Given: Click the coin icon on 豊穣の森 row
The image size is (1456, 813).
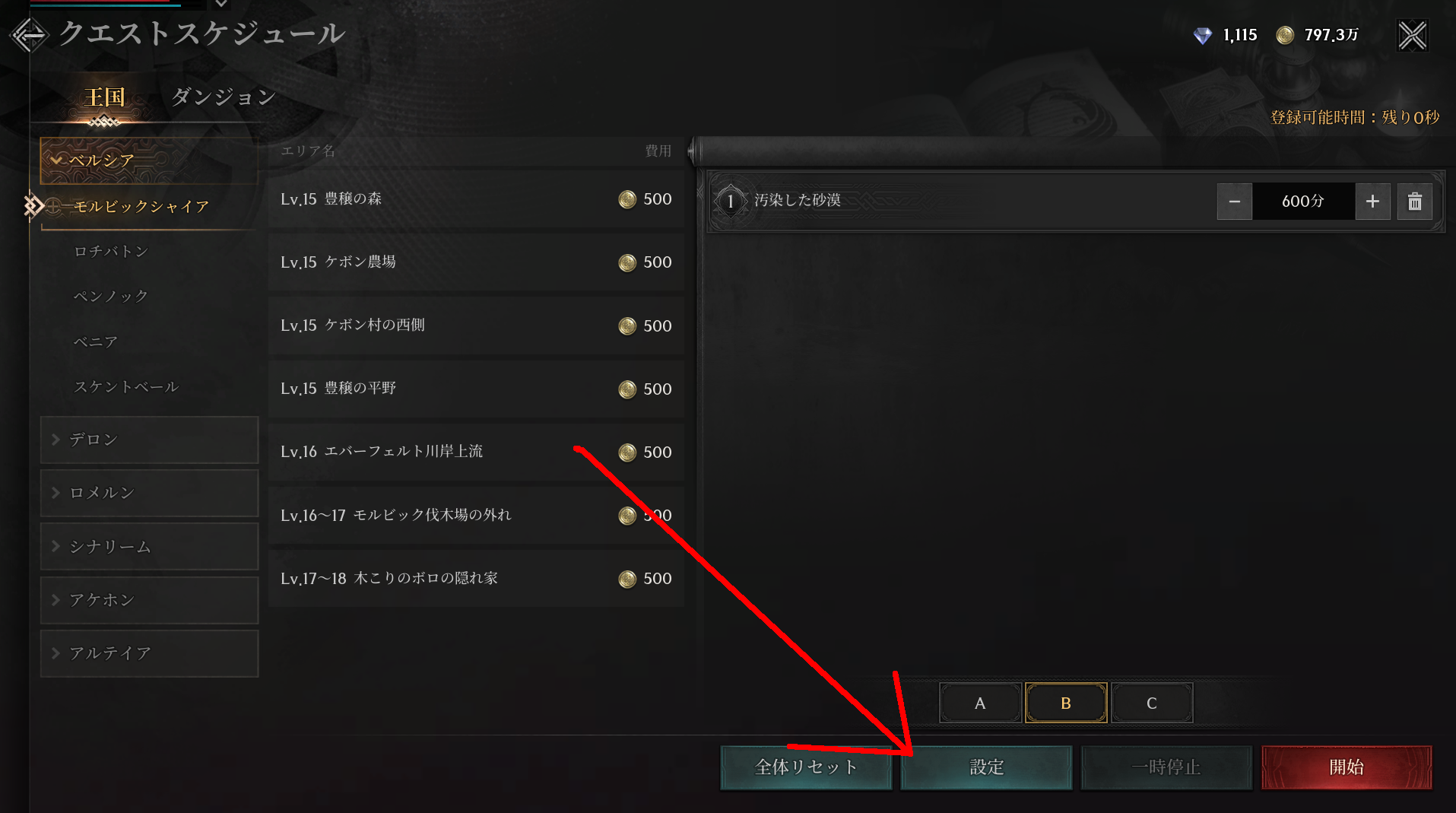Looking at the screenshot, I should coord(626,199).
